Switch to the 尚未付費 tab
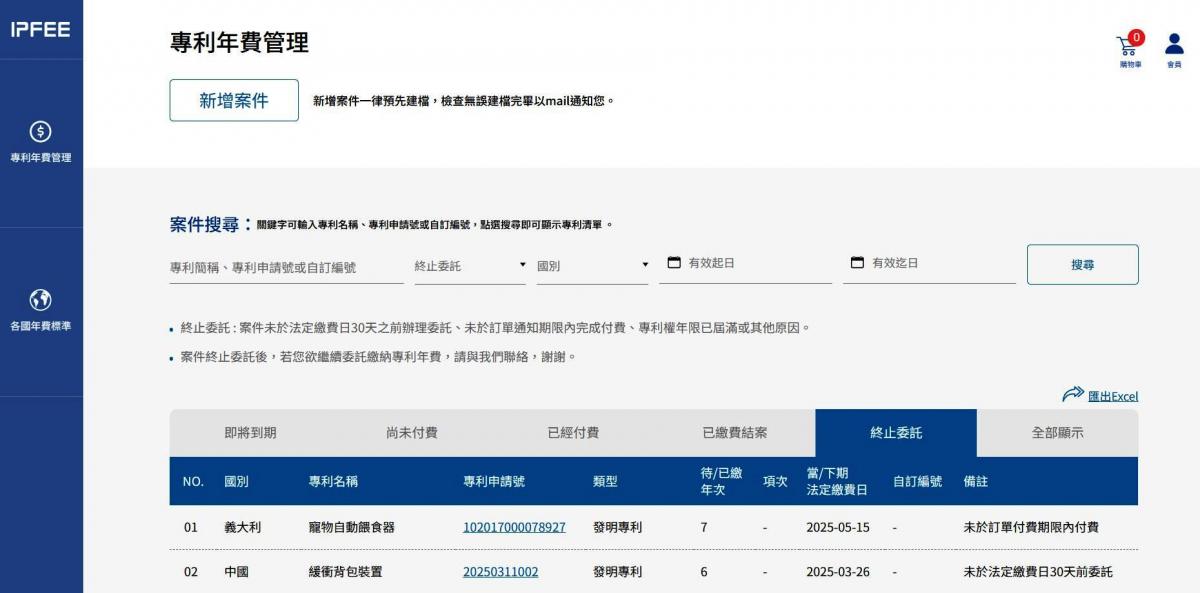 pos(411,433)
